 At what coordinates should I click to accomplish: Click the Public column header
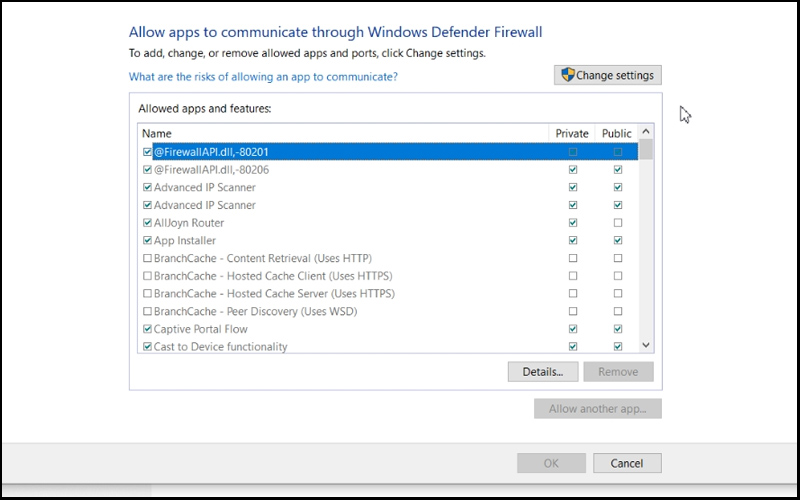click(x=616, y=134)
